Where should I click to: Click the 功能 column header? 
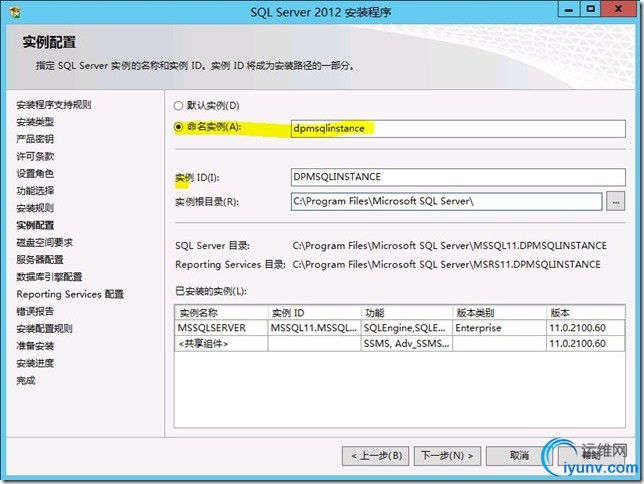click(407, 313)
